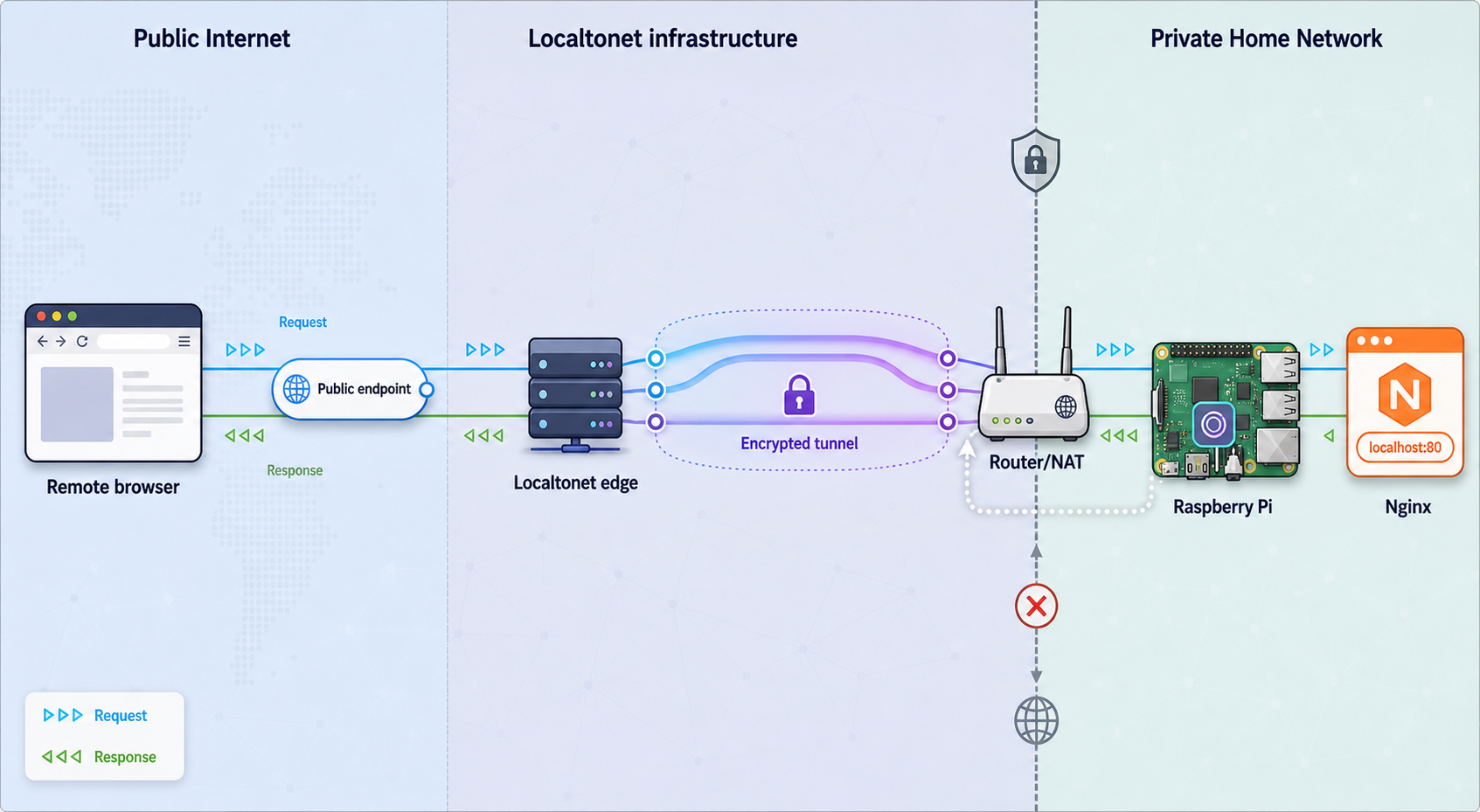Click the shield with lock icon
The height and width of the screenshot is (812, 1480).
(x=1036, y=160)
